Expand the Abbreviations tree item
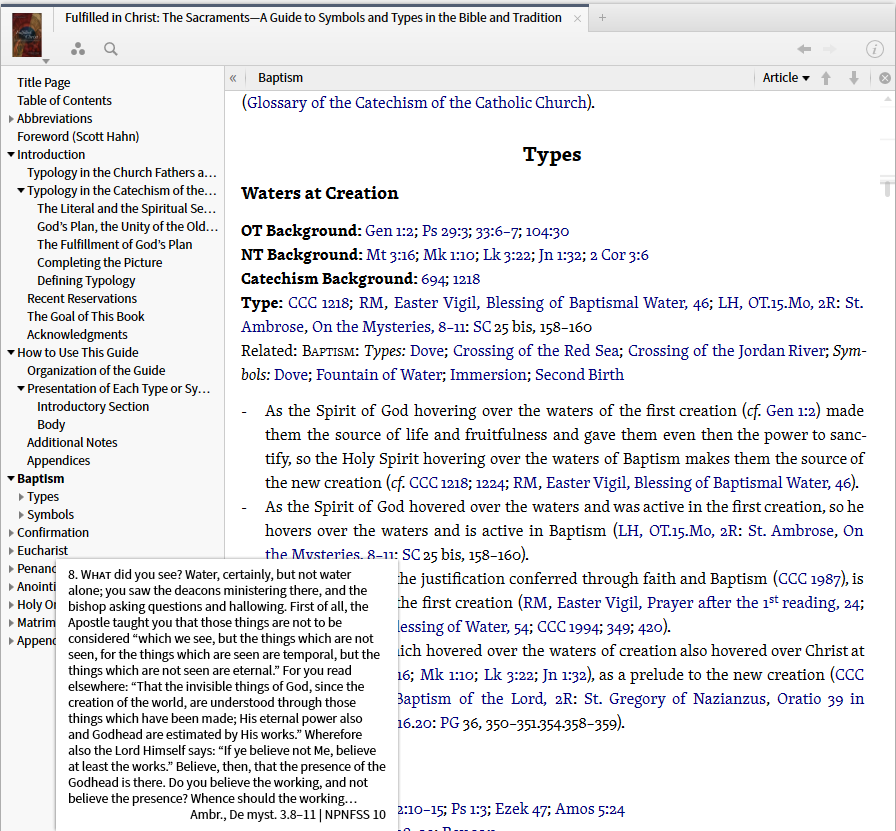The image size is (896, 831). click(11, 119)
